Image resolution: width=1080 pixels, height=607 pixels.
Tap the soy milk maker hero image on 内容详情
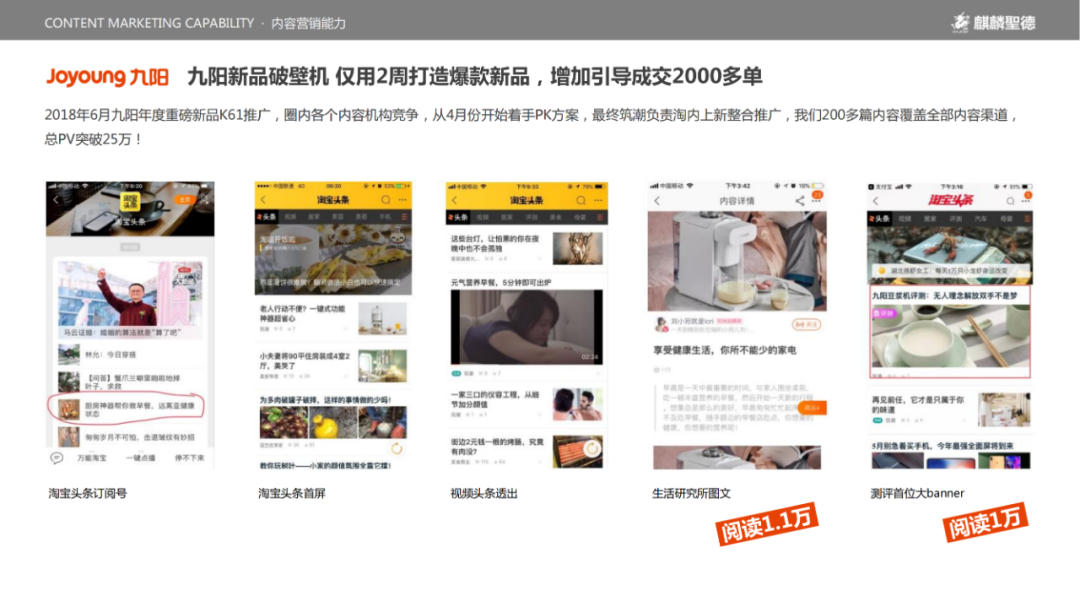pos(737,261)
